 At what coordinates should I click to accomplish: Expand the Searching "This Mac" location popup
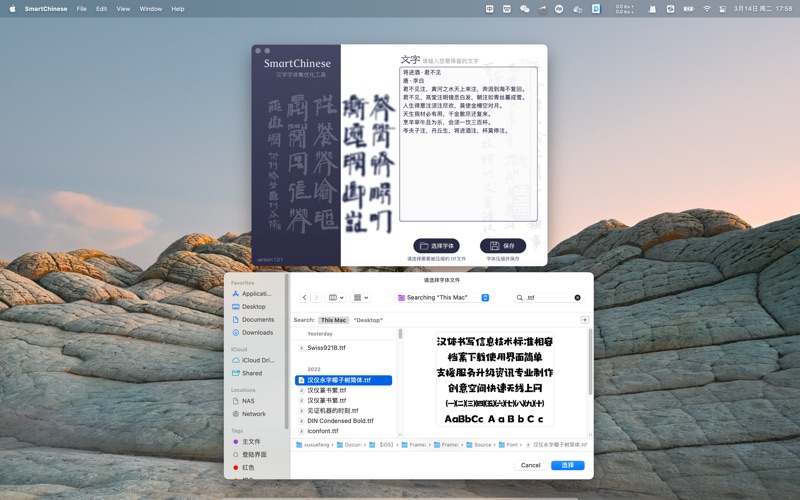pyautogui.click(x=485, y=298)
